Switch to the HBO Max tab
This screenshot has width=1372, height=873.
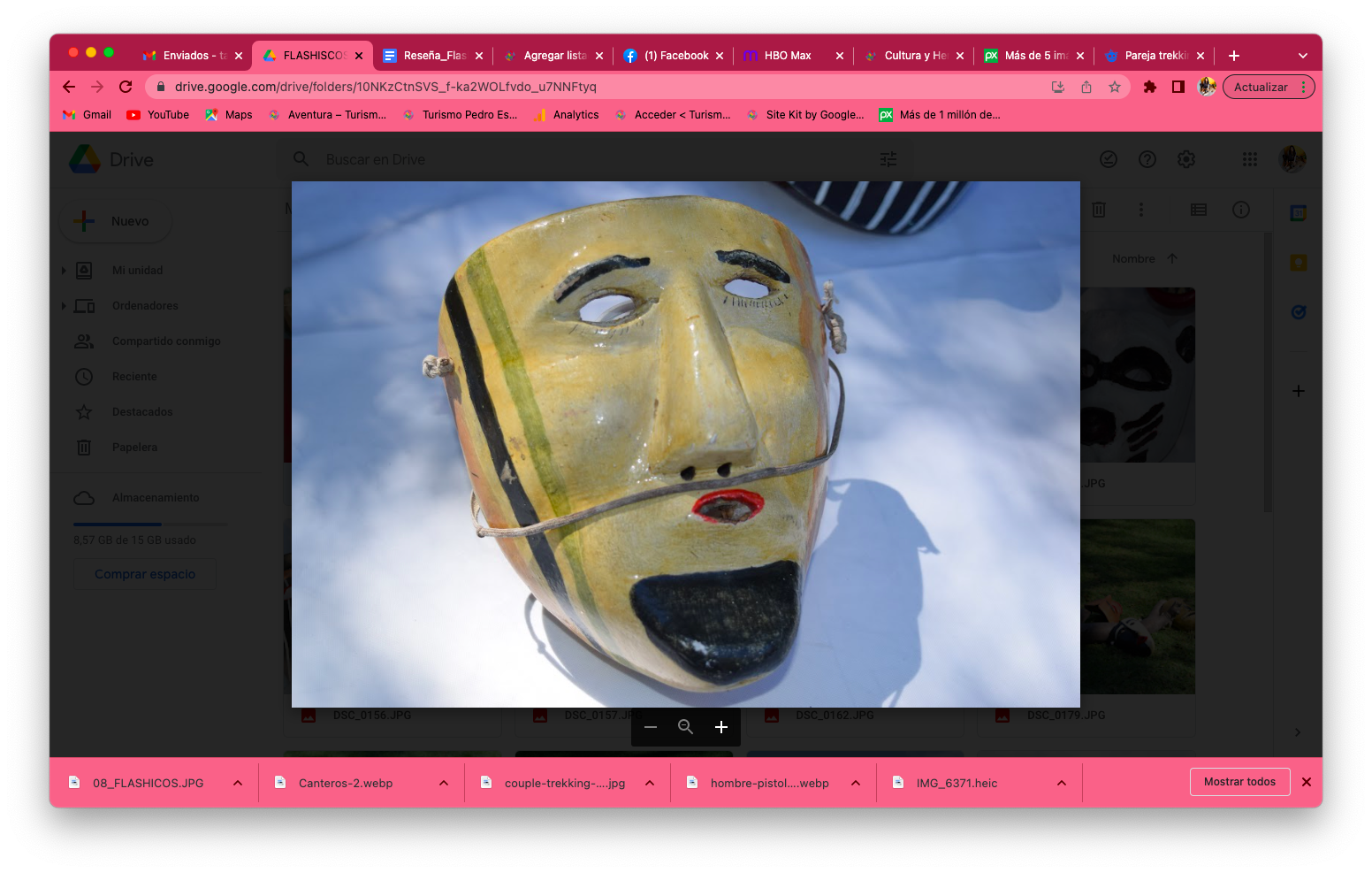[787, 56]
